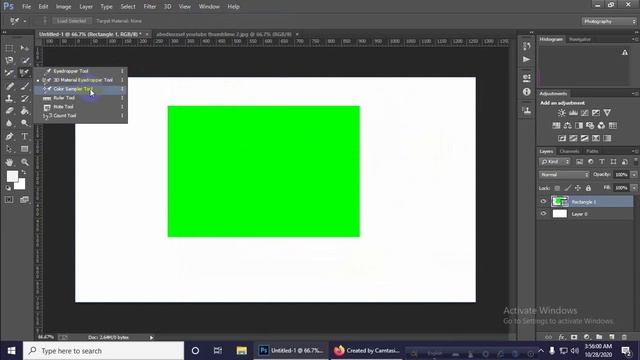This screenshot has height=360, width=640.
Task: Select the Path Selection tool
Action: click(x=9, y=149)
